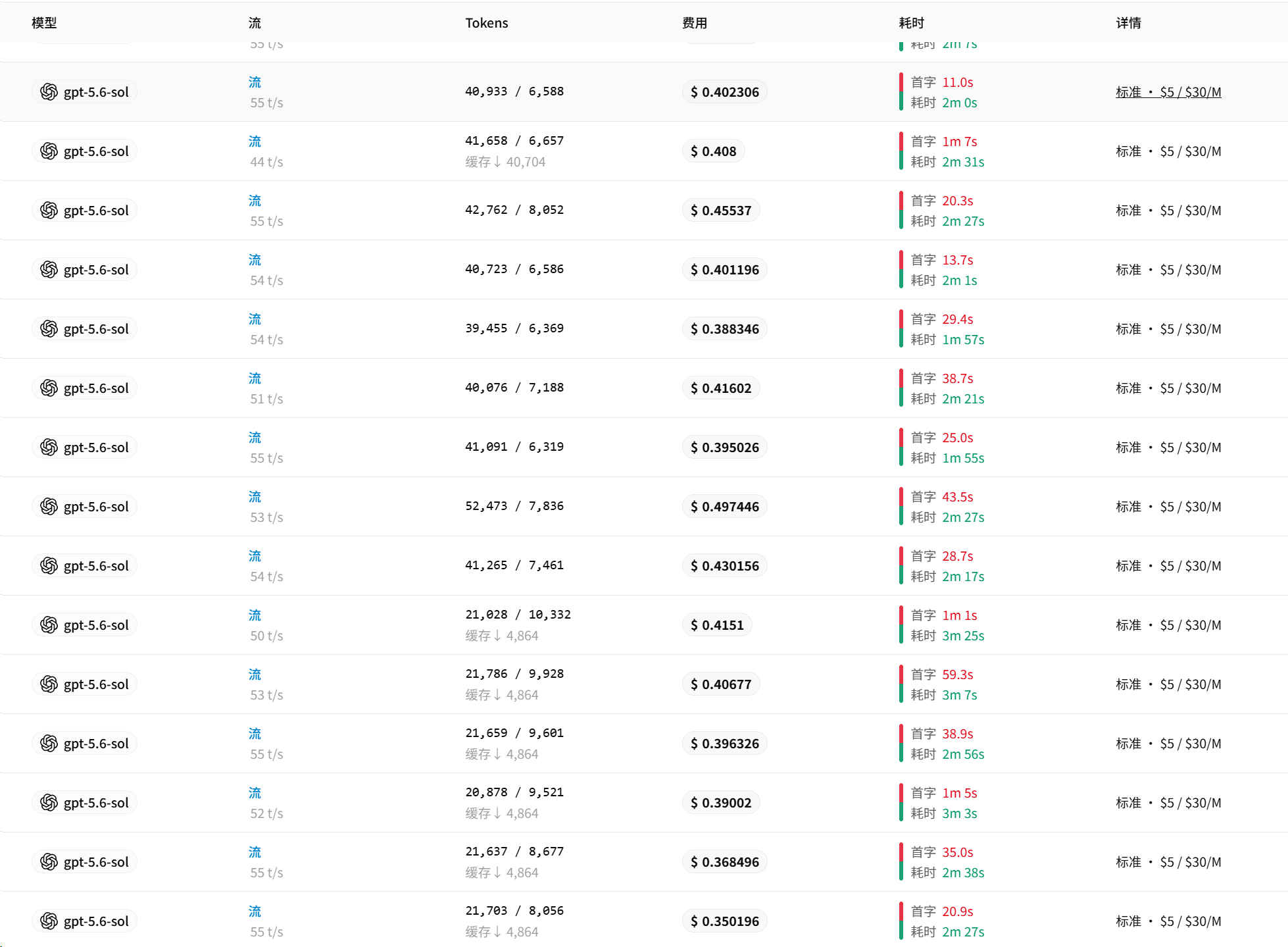The height and width of the screenshot is (947, 1288).
Task: Click the OpenAI logo in the $0.402306 row
Action: tap(49, 92)
